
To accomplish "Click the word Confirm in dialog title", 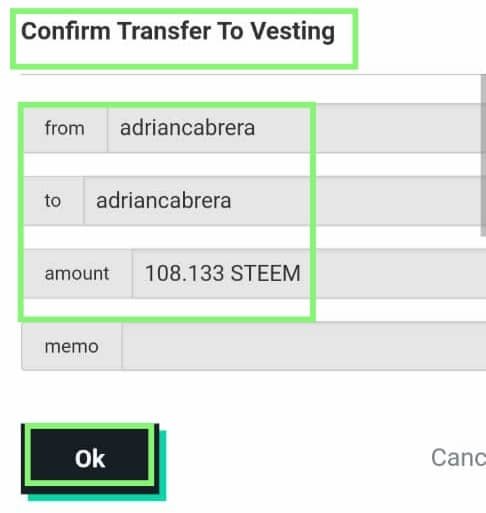I will 66,31.
